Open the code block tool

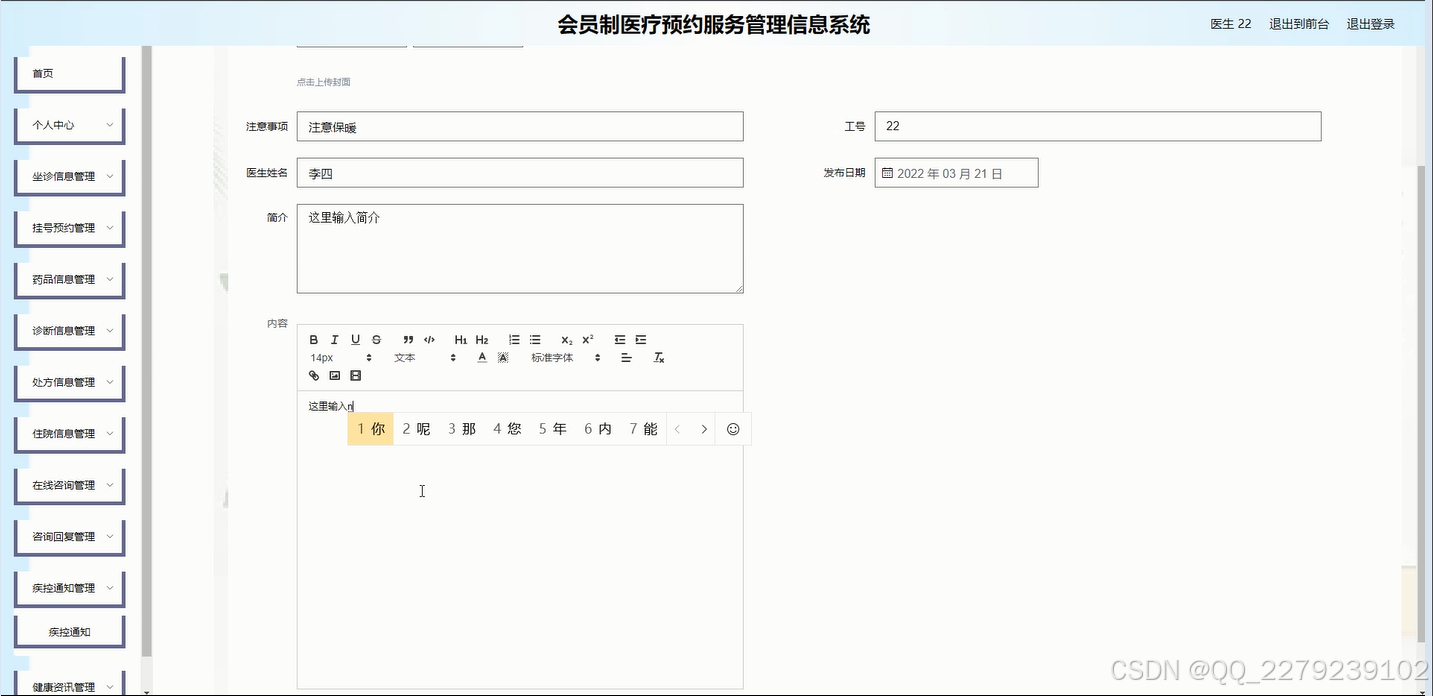tap(429, 339)
